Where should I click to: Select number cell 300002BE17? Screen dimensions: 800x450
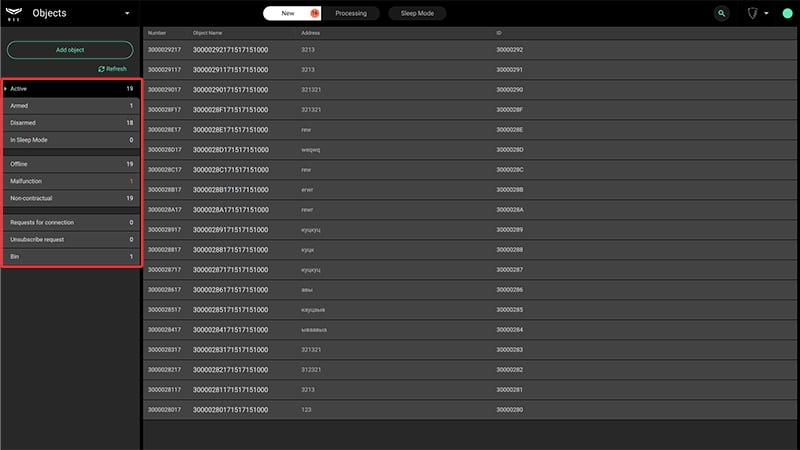click(x=164, y=130)
